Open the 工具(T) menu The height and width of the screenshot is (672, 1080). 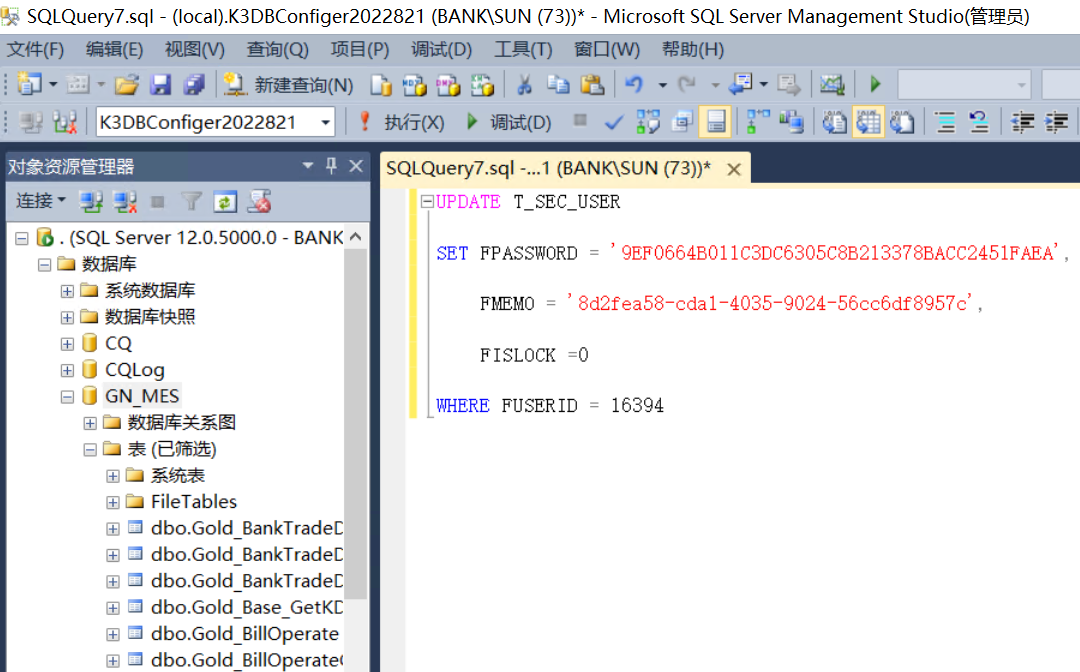[x=523, y=50]
